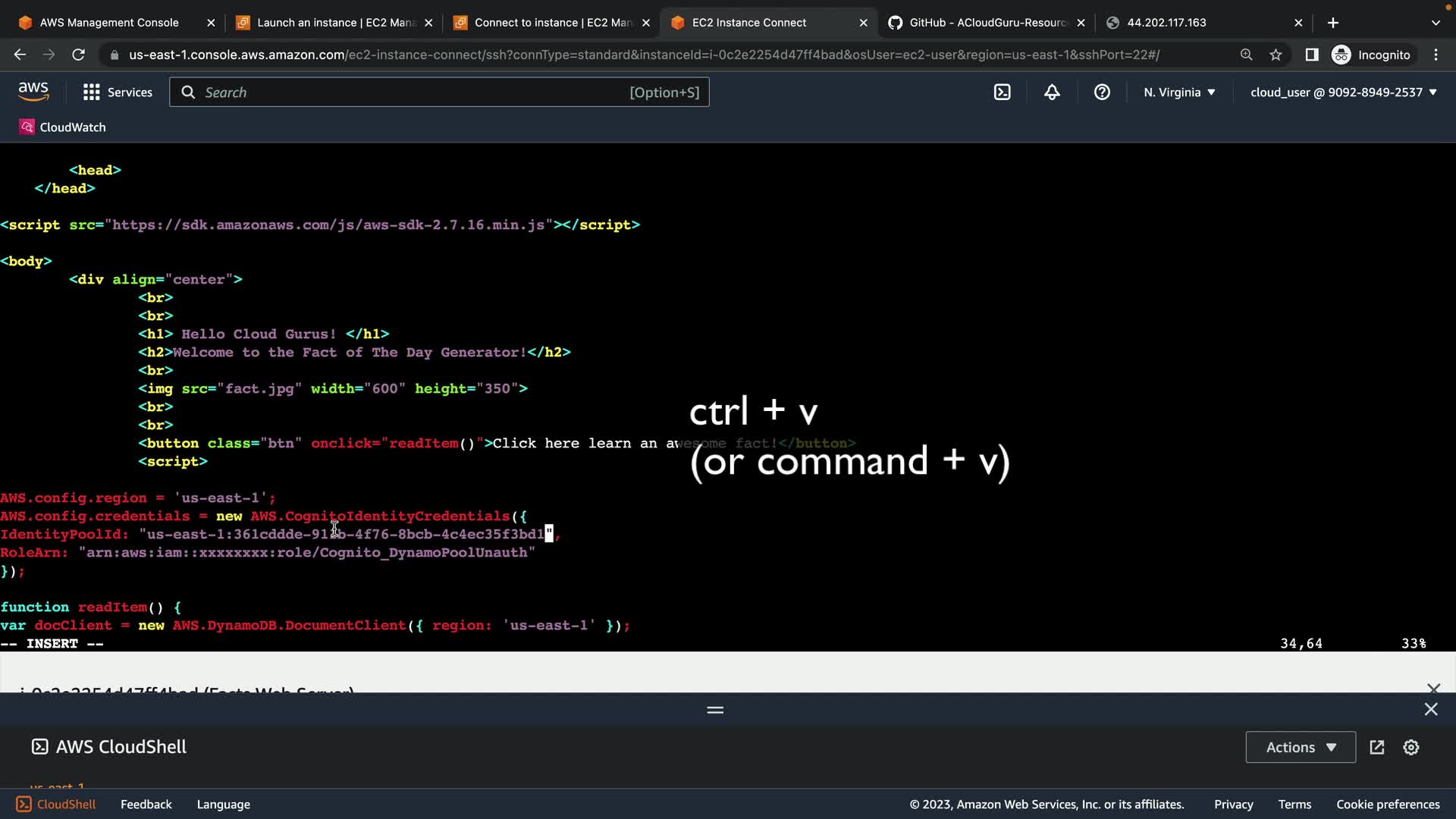Open CloudShell from the top navigation bar

click(x=1002, y=92)
